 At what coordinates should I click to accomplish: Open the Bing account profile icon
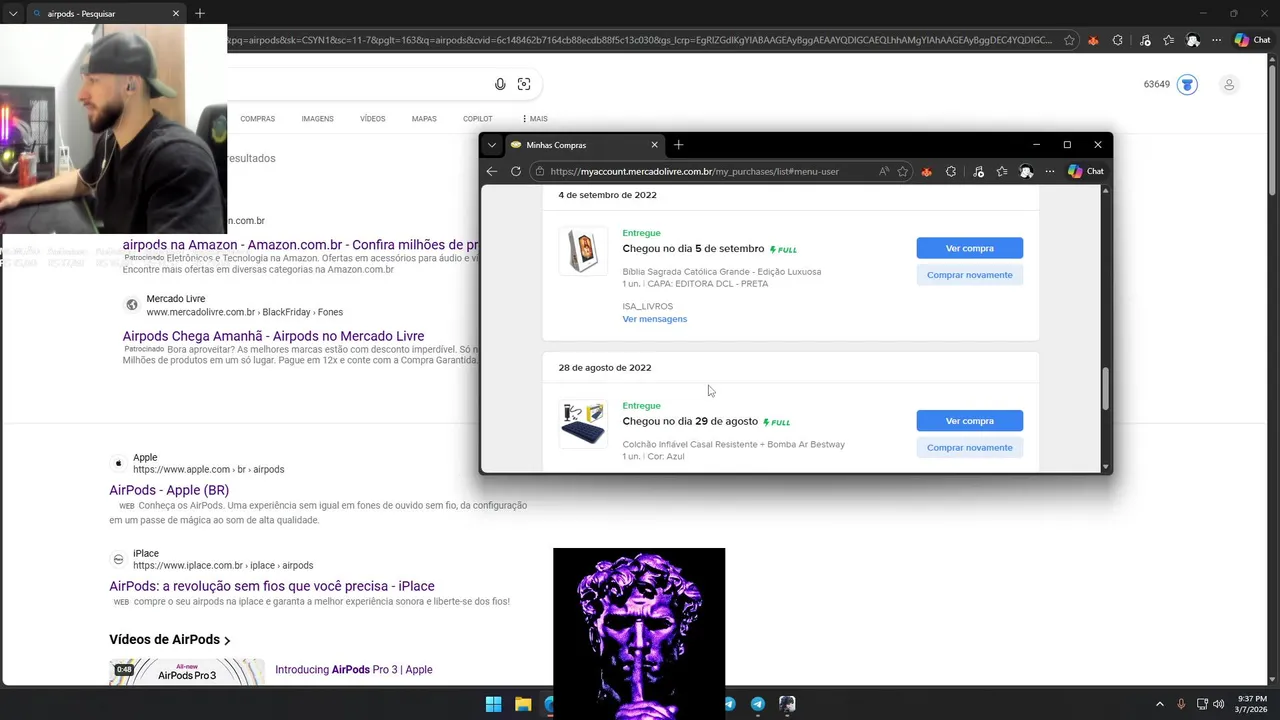point(1229,85)
